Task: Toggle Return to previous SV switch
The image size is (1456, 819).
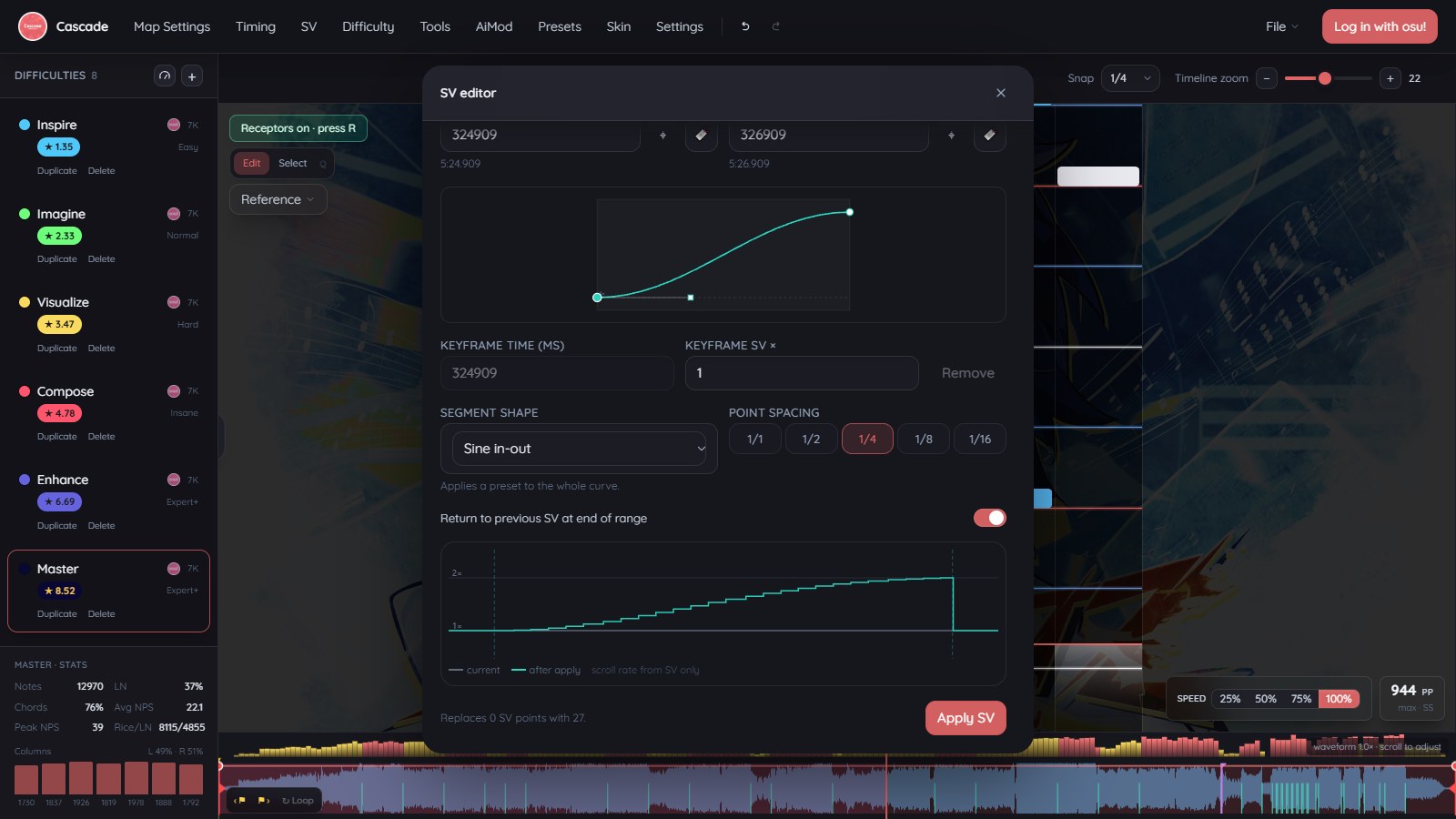Action: coord(989,518)
